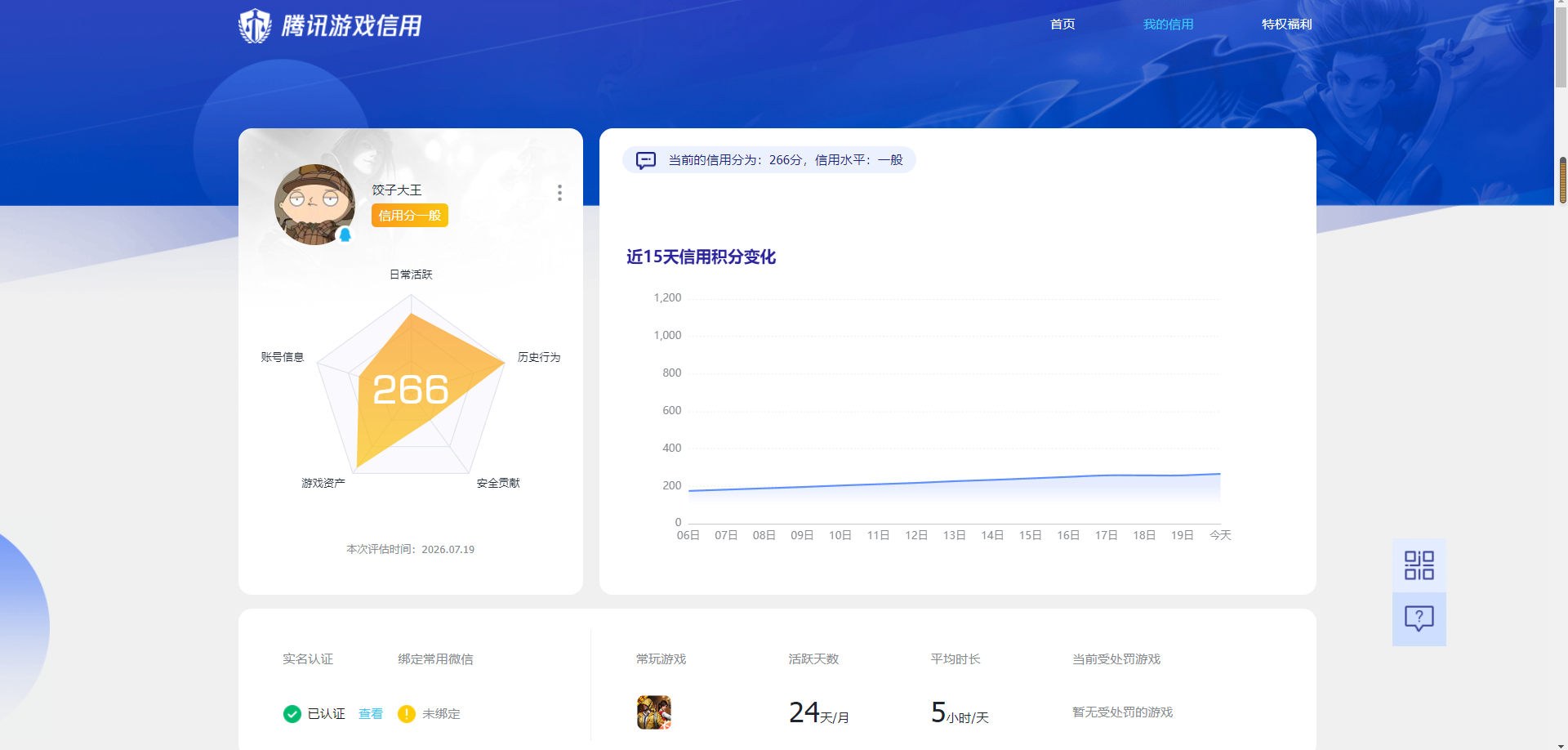Click the 安全贡献 radar axis label
The height and width of the screenshot is (750, 1568).
click(x=498, y=483)
